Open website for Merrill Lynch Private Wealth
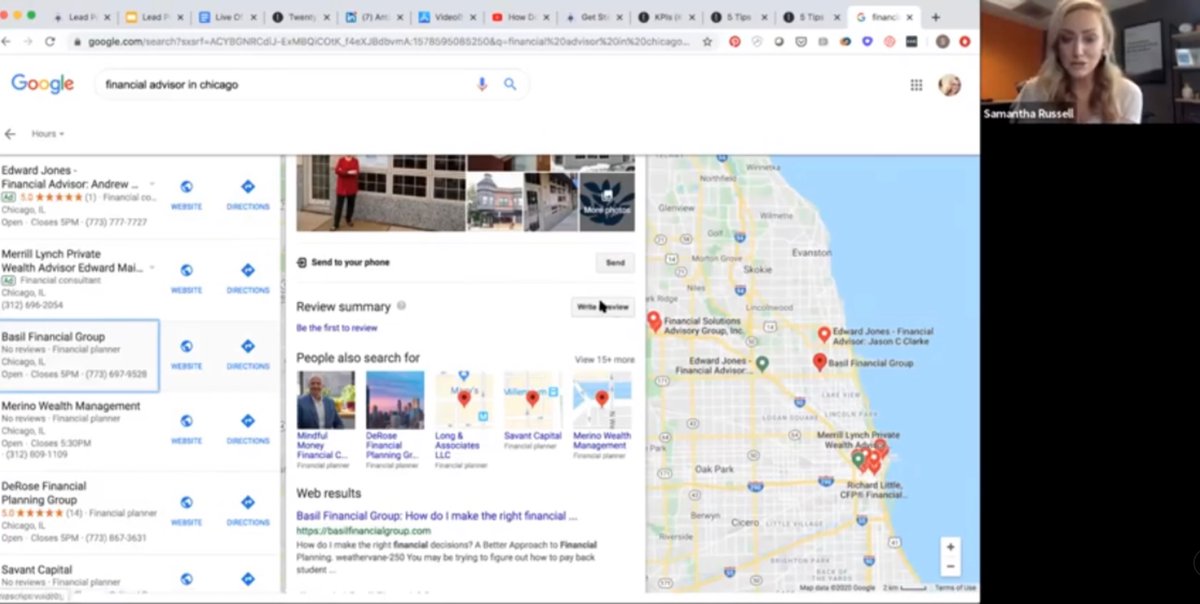The height and width of the screenshot is (604, 1200). tap(186, 277)
